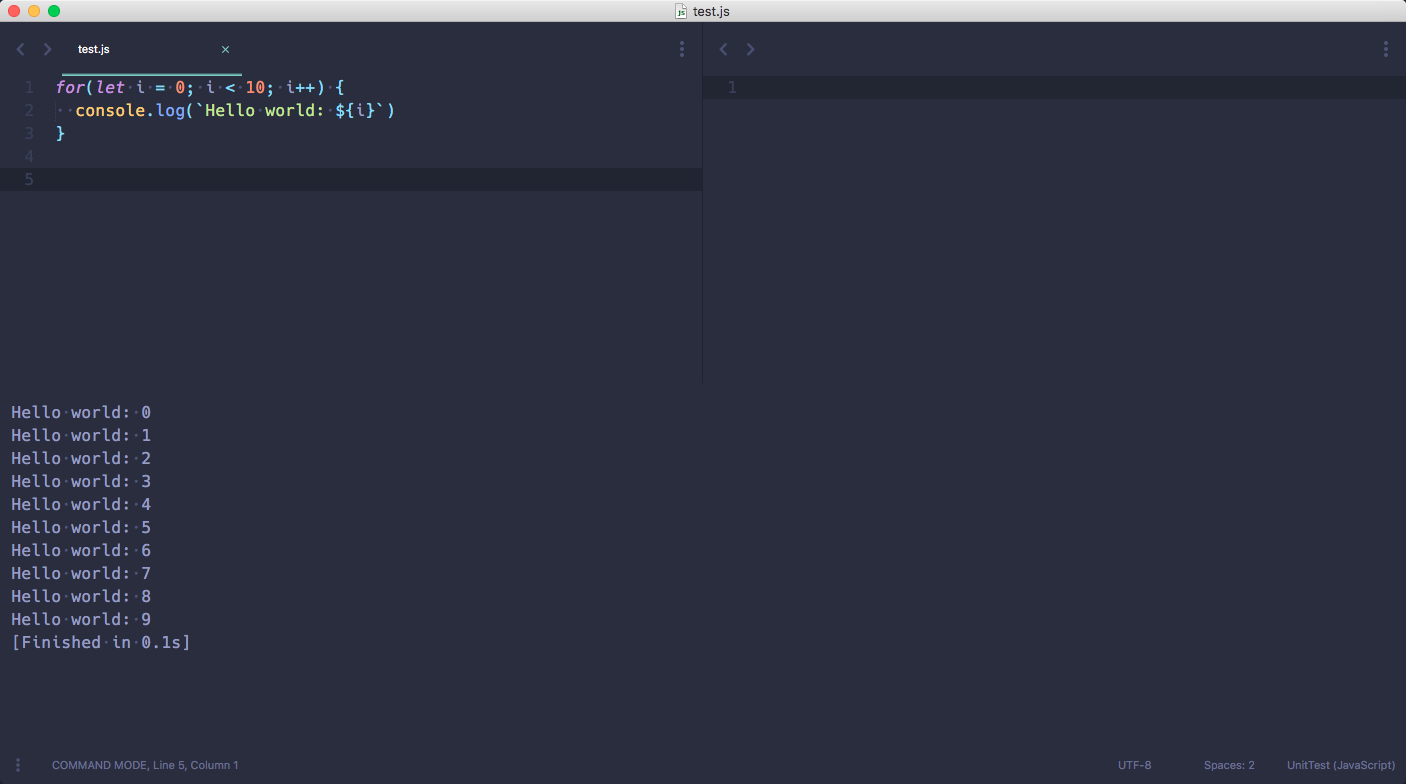Screen dimensions: 1406x784
Task: Click the "[Finished in 0.1s]" output line
Action: pos(101,642)
